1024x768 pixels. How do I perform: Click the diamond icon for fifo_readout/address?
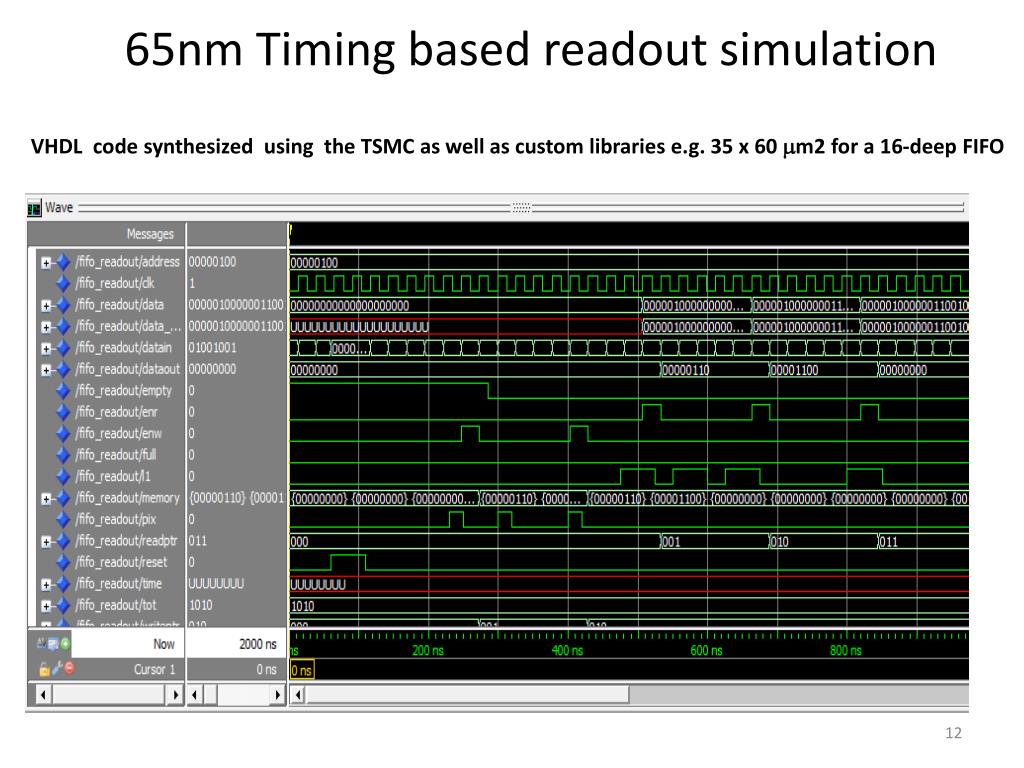coord(63,262)
